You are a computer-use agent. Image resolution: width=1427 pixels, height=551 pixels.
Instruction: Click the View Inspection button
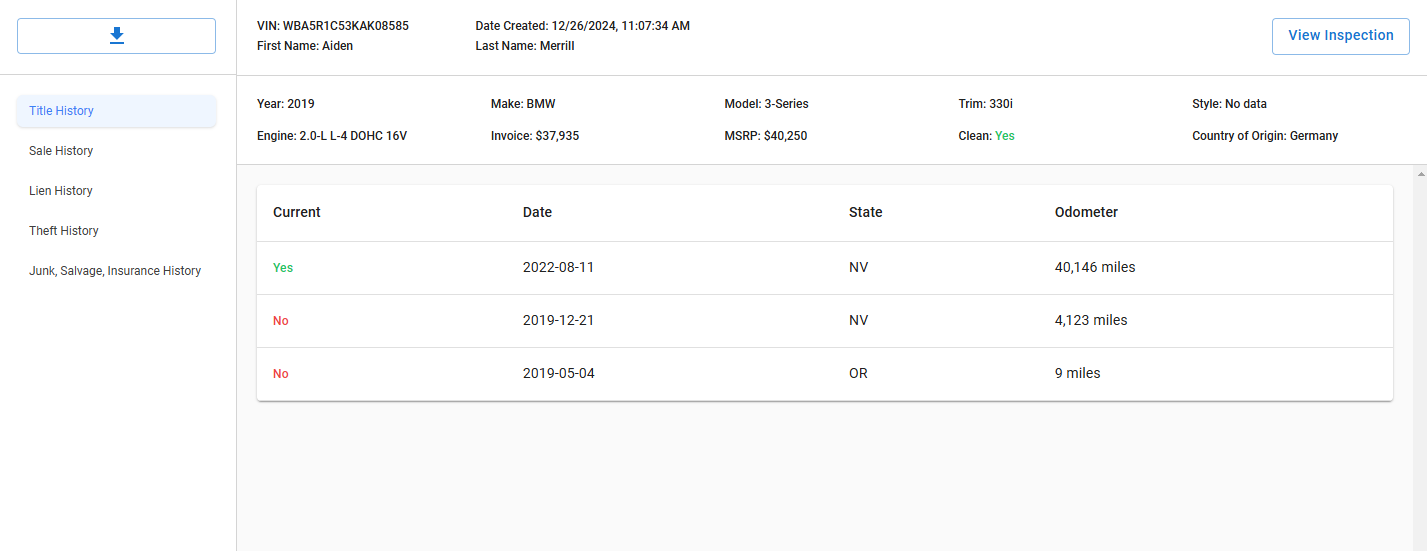(1340, 36)
